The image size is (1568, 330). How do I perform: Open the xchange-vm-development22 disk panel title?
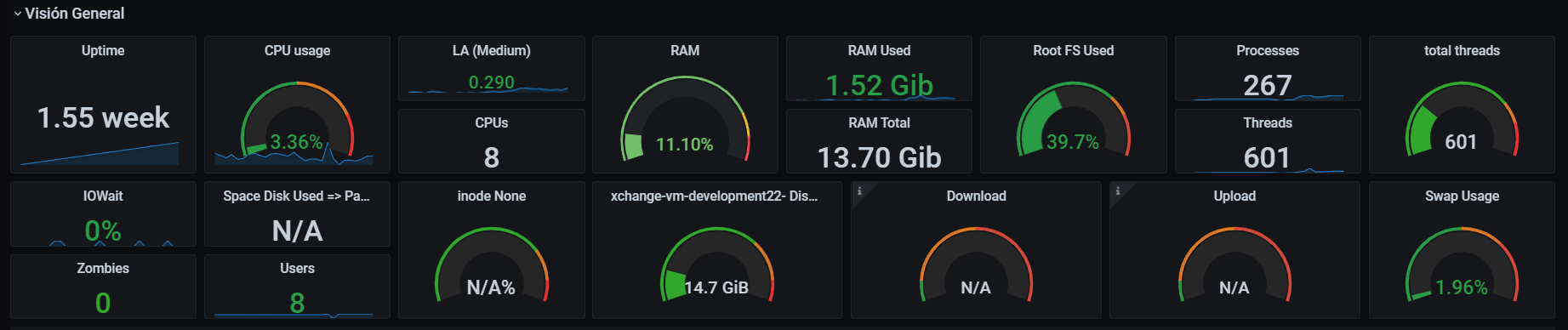tap(715, 196)
